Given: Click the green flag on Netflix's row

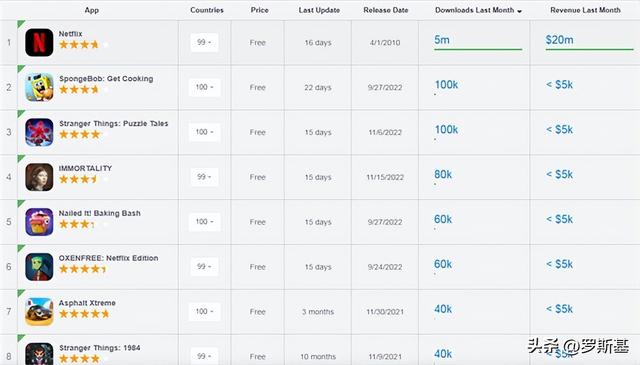Looking at the screenshot, I should (20, 24).
